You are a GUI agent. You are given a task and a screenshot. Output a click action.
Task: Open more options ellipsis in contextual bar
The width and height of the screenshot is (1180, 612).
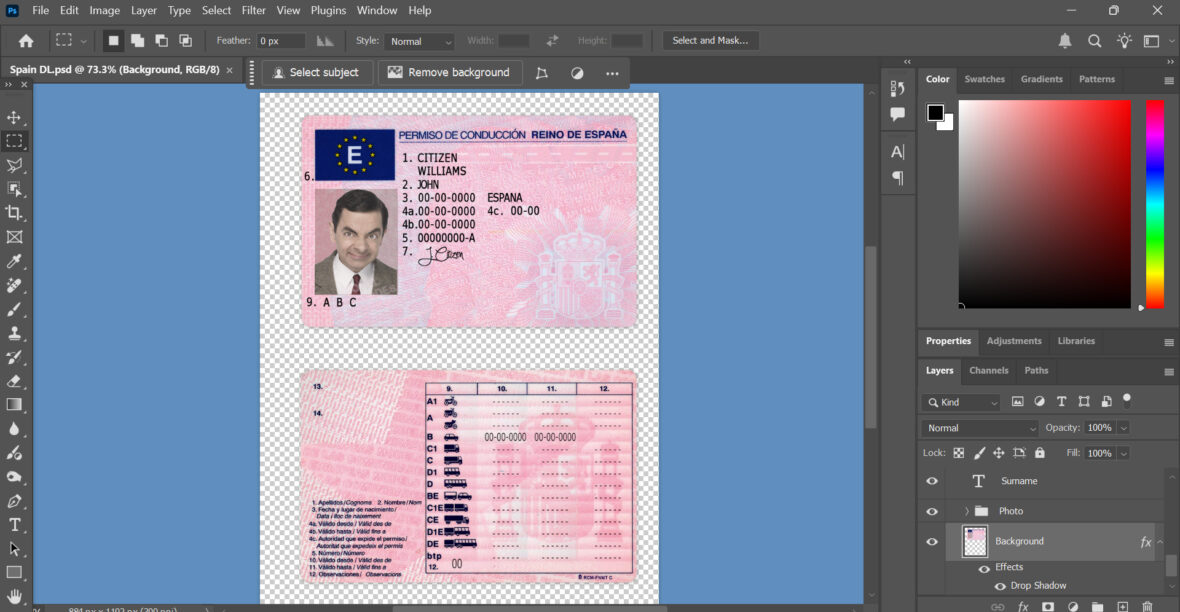pos(612,73)
